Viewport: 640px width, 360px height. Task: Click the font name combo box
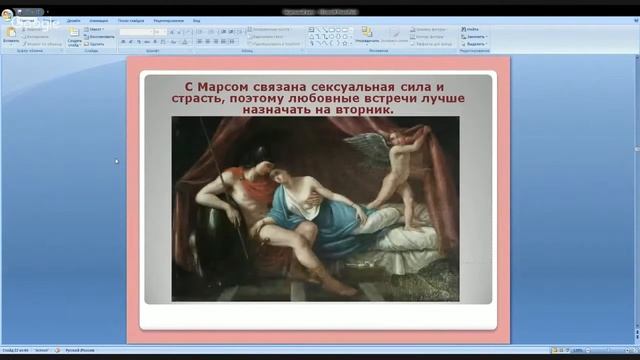coord(136,32)
